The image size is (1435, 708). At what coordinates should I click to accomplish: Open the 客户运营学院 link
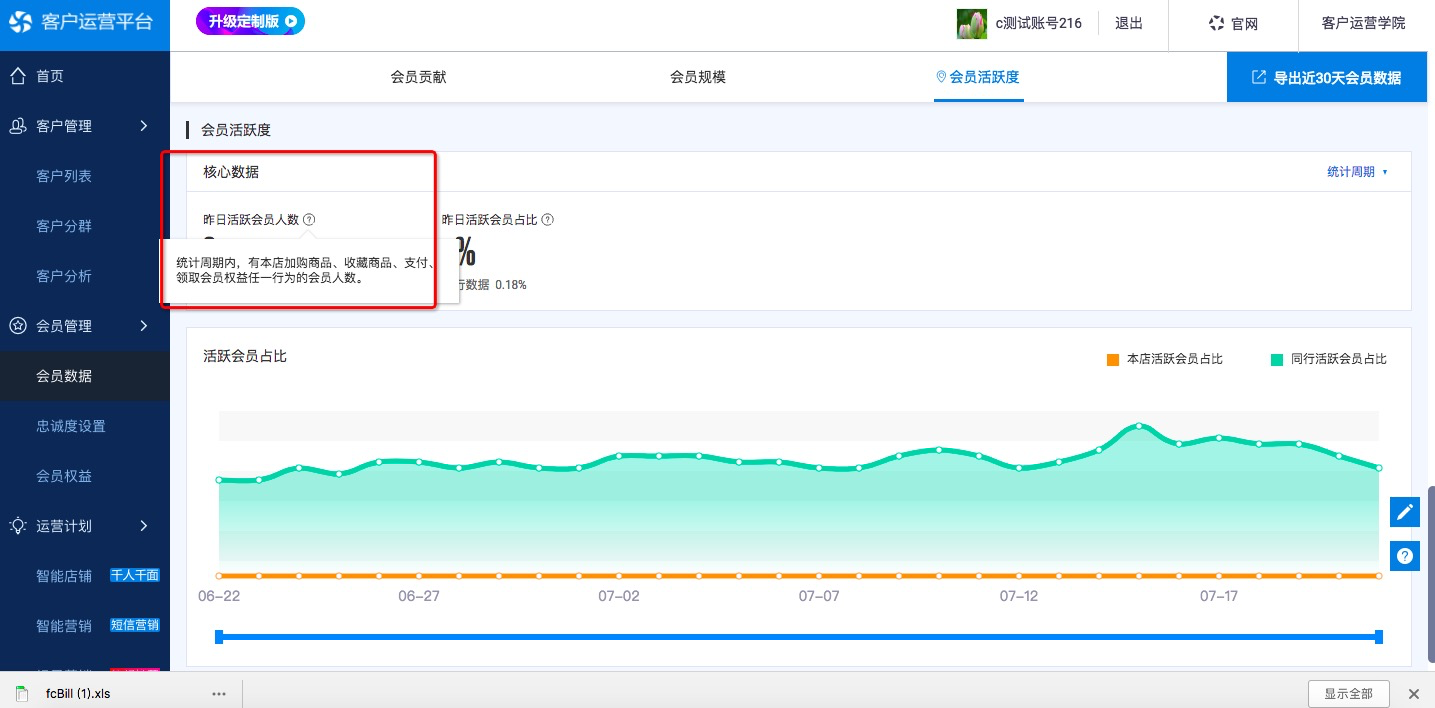1363,23
